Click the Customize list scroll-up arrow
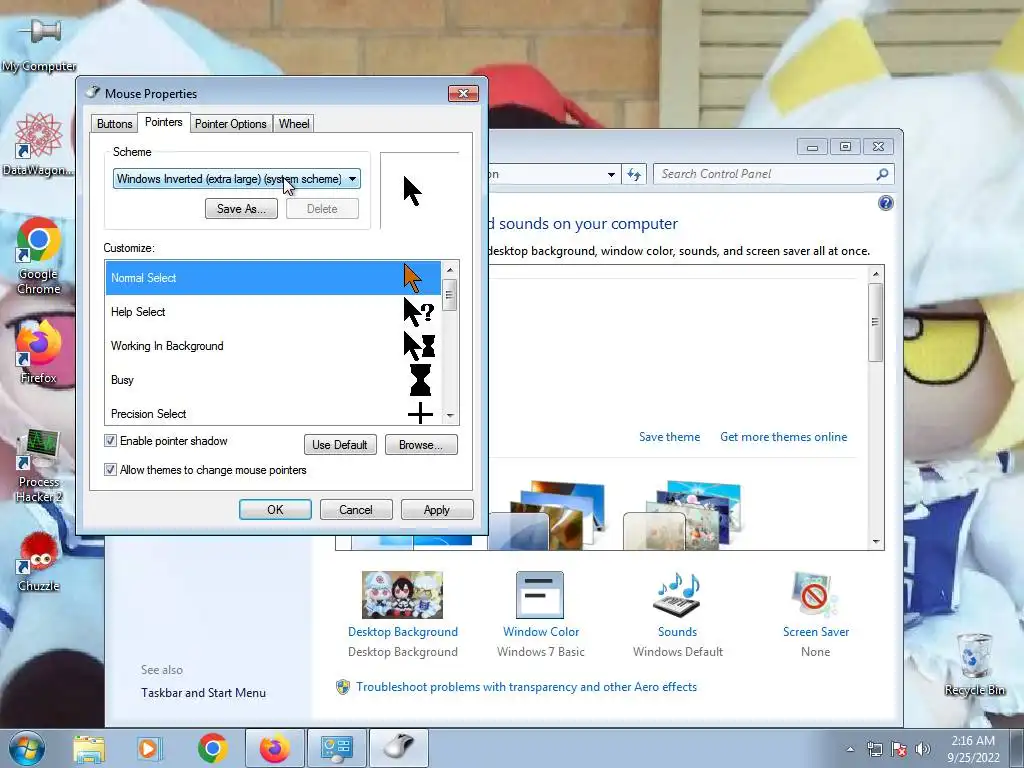Viewport: 1024px width, 768px height. 450,270
